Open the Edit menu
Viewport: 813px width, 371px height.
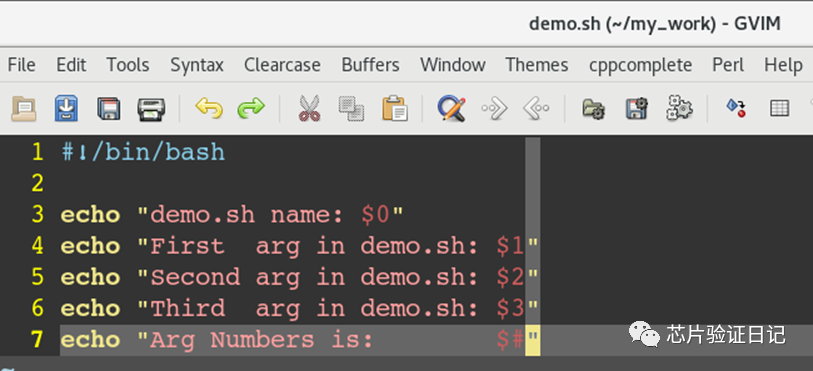pos(71,65)
